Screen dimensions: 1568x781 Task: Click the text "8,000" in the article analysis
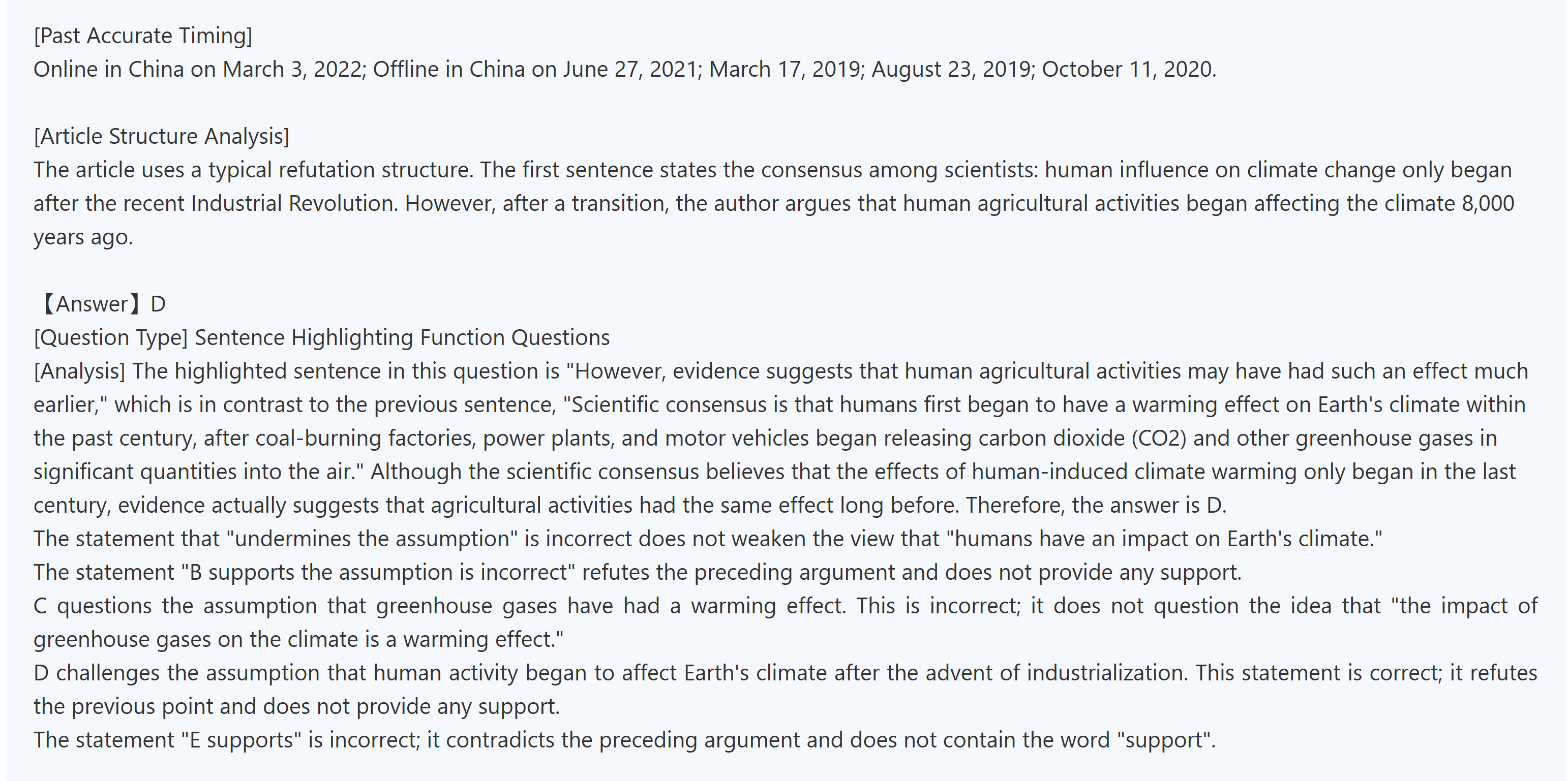(1488, 203)
